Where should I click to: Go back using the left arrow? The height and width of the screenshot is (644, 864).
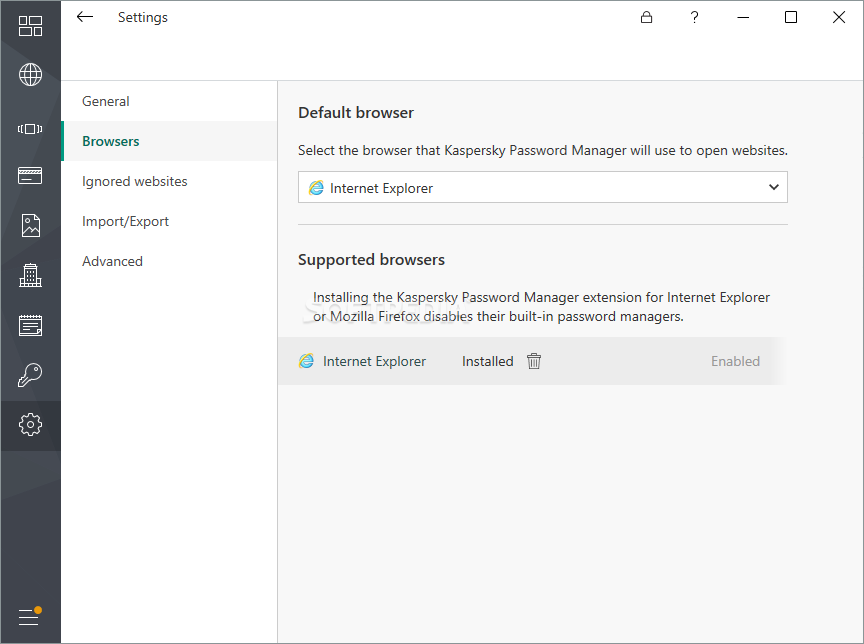point(85,17)
